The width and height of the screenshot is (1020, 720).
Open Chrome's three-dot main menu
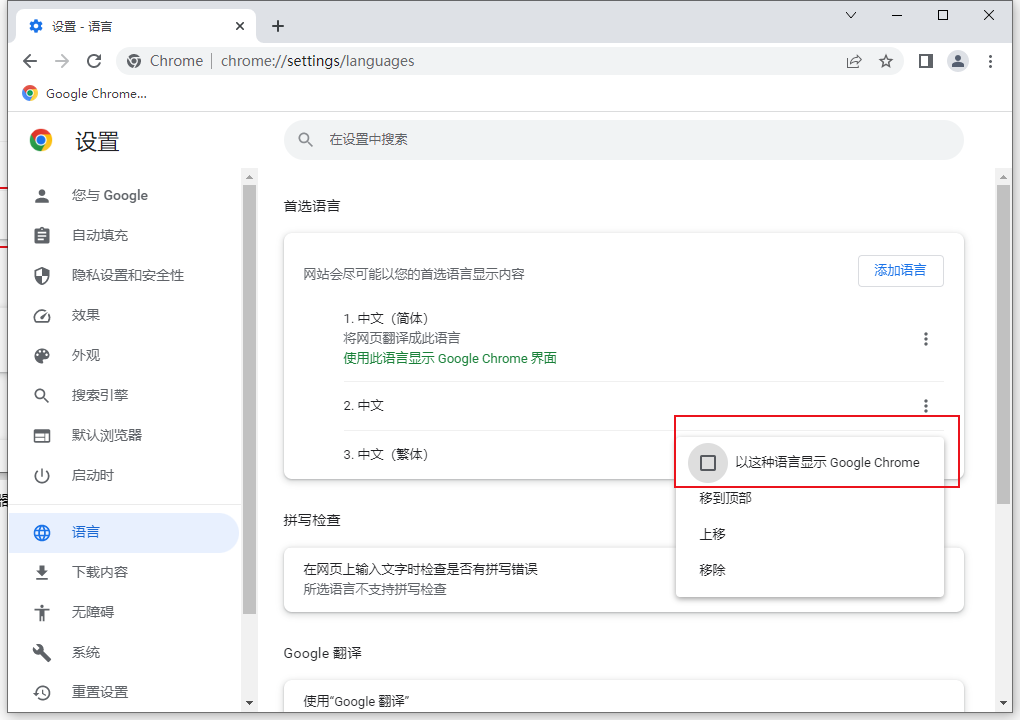(990, 61)
